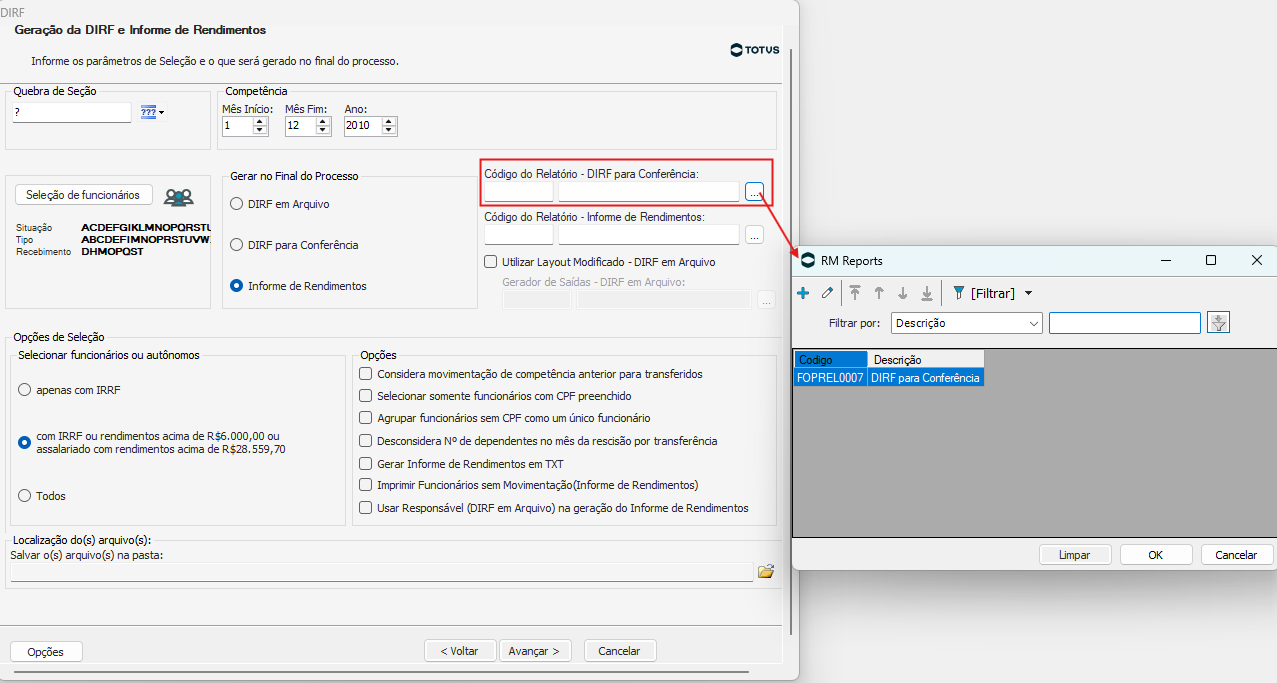Select the DIRF para Conferência description cell
1277x683 pixels.
click(x=926, y=378)
